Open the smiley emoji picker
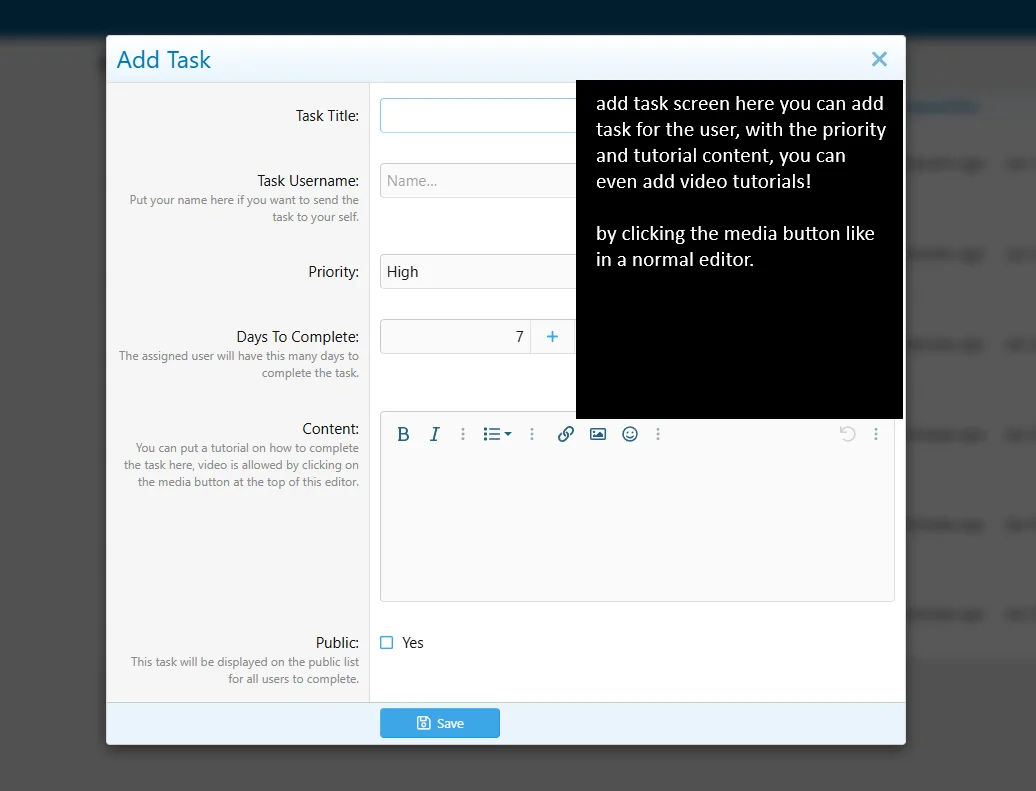 630,434
